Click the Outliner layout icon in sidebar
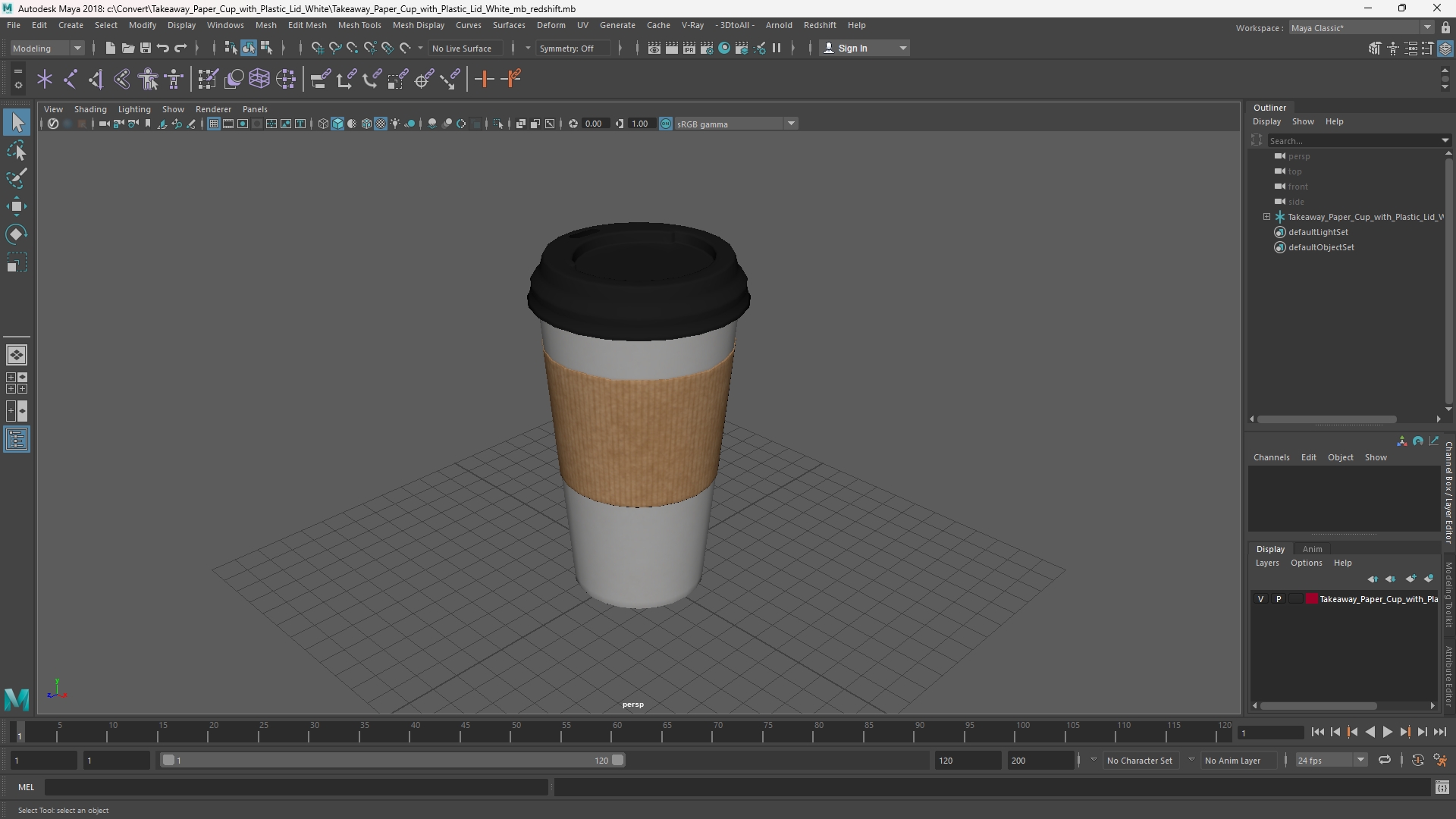 click(17, 440)
